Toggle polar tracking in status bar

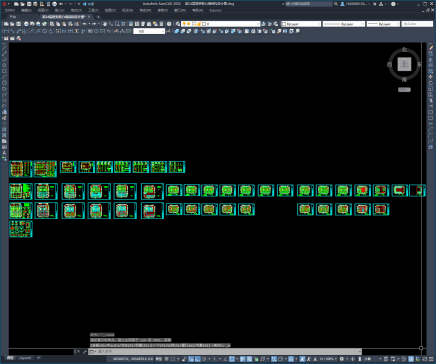click(x=204, y=359)
